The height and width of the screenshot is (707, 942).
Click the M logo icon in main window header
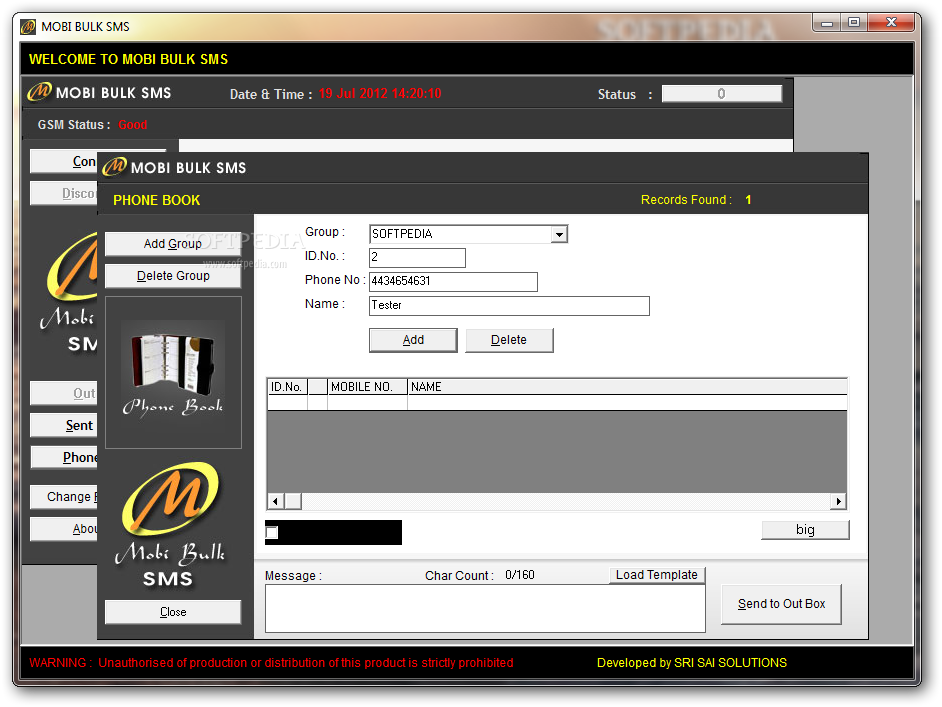(40, 92)
